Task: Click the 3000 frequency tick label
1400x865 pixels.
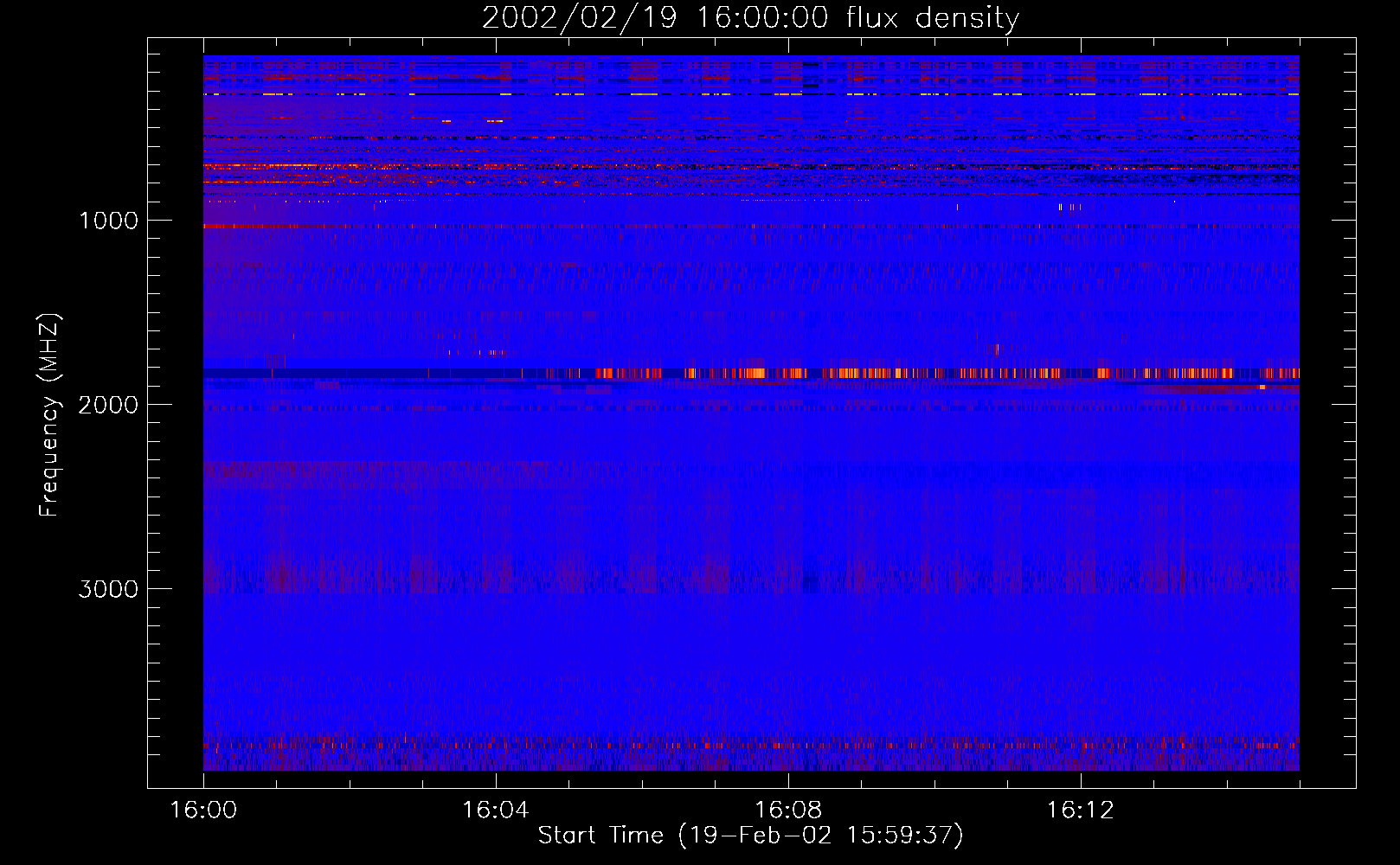Action: coord(108,589)
